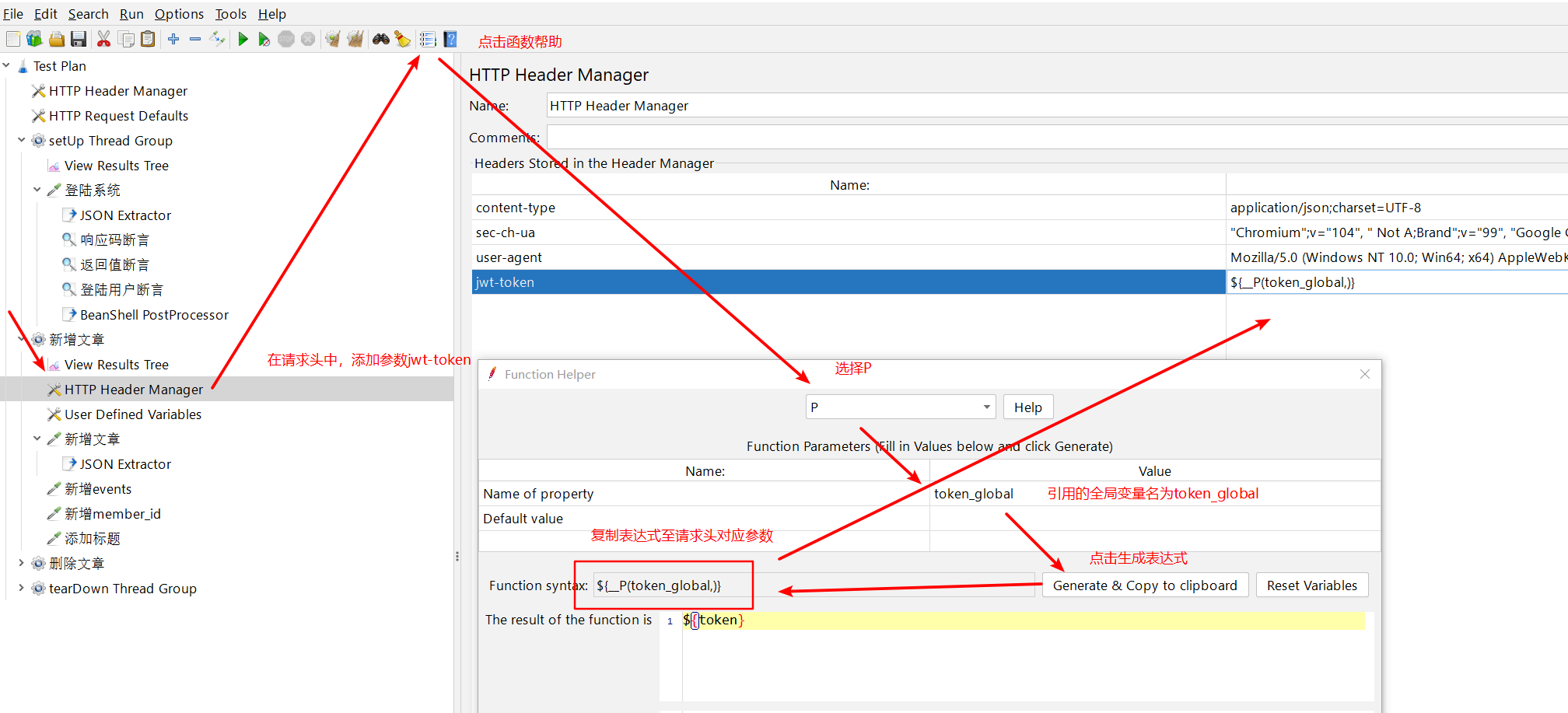Click the Save test plan icon
Image resolution: width=1568 pixels, height=713 pixels.
[x=79, y=39]
